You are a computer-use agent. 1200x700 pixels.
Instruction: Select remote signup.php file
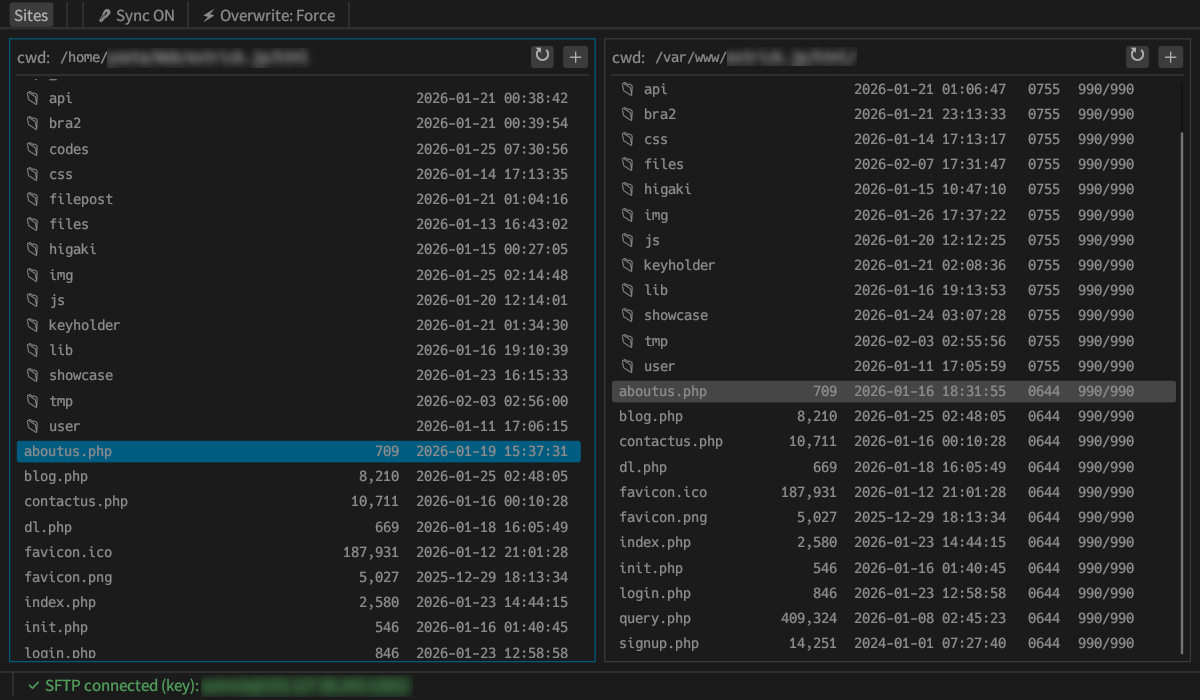(x=659, y=643)
